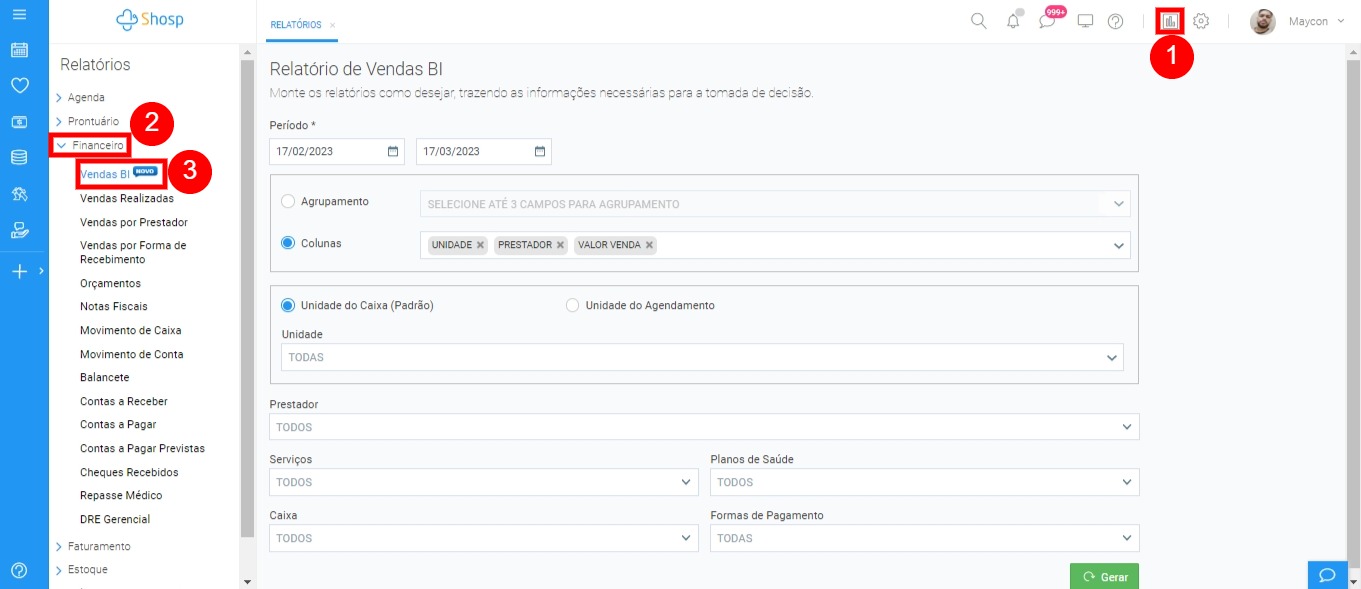This screenshot has height=589, width=1361.
Task: Open Vendas por Forma de Recebimento report
Action: (133, 252)
